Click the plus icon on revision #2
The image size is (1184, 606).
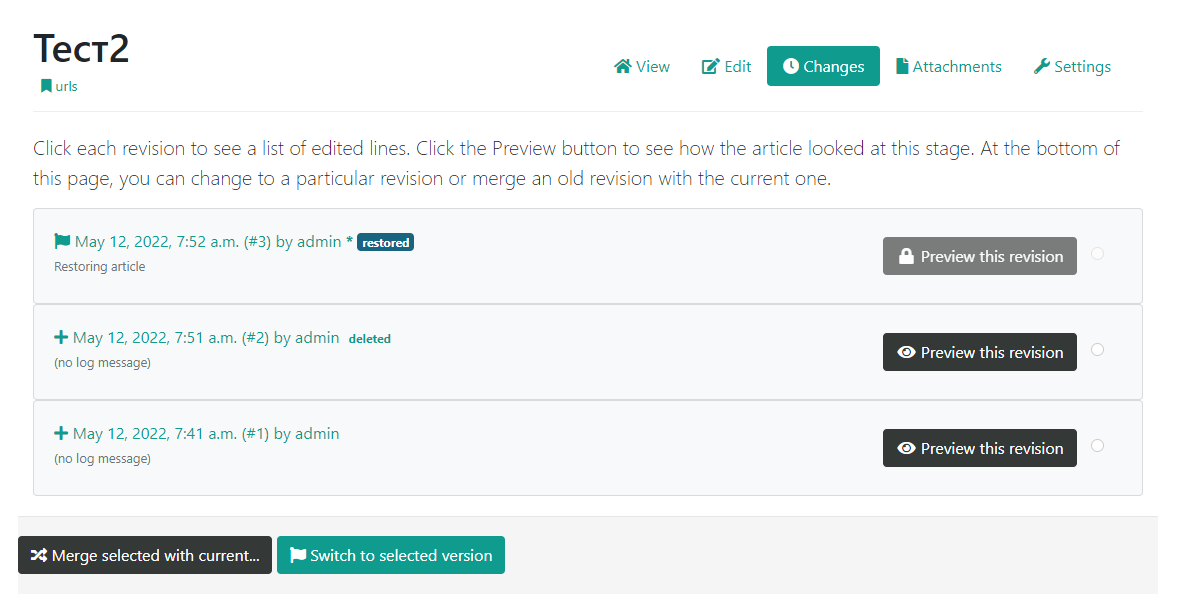tap(61, 338)
